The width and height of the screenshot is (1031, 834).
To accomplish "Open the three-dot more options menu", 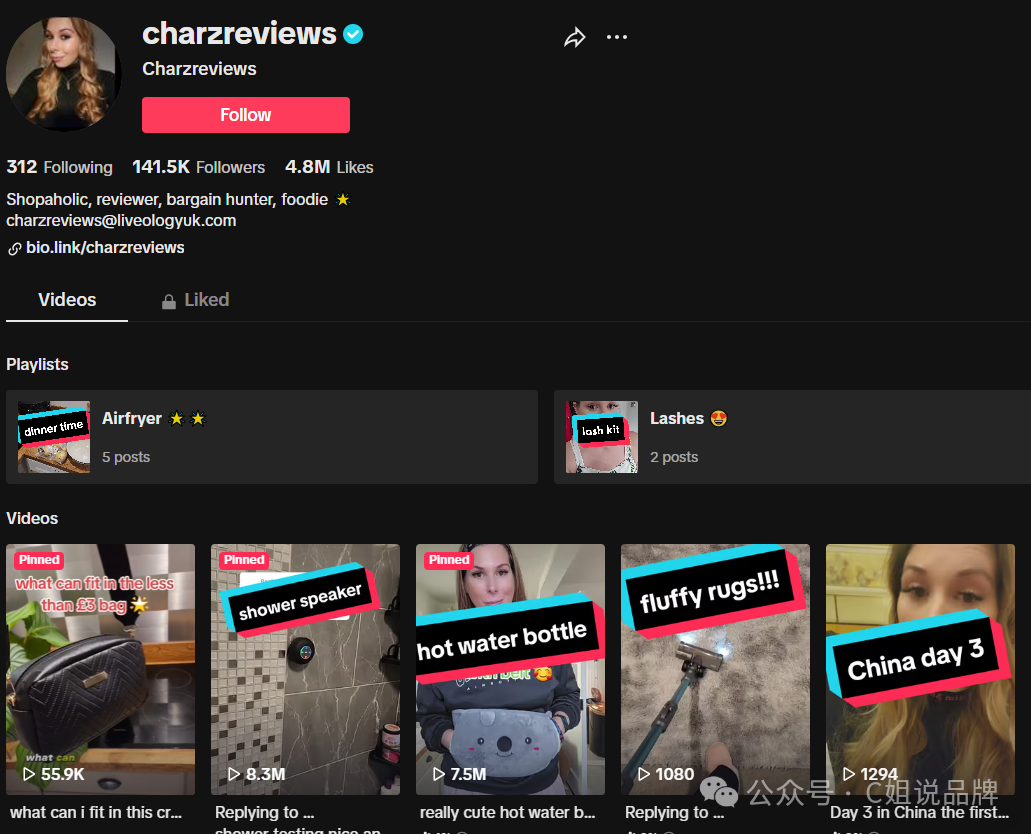I will (616, 37).
